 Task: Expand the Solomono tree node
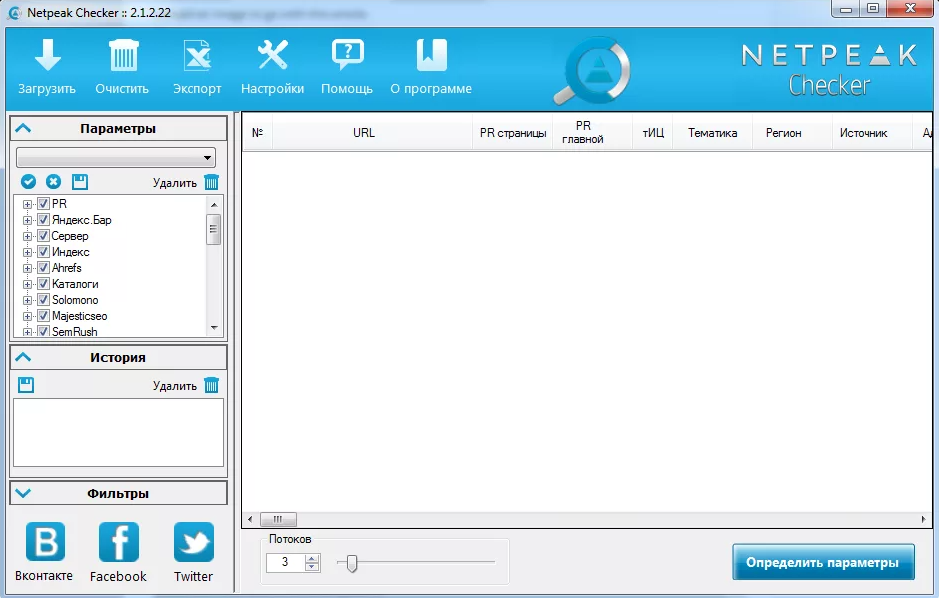tap(27, 300)
